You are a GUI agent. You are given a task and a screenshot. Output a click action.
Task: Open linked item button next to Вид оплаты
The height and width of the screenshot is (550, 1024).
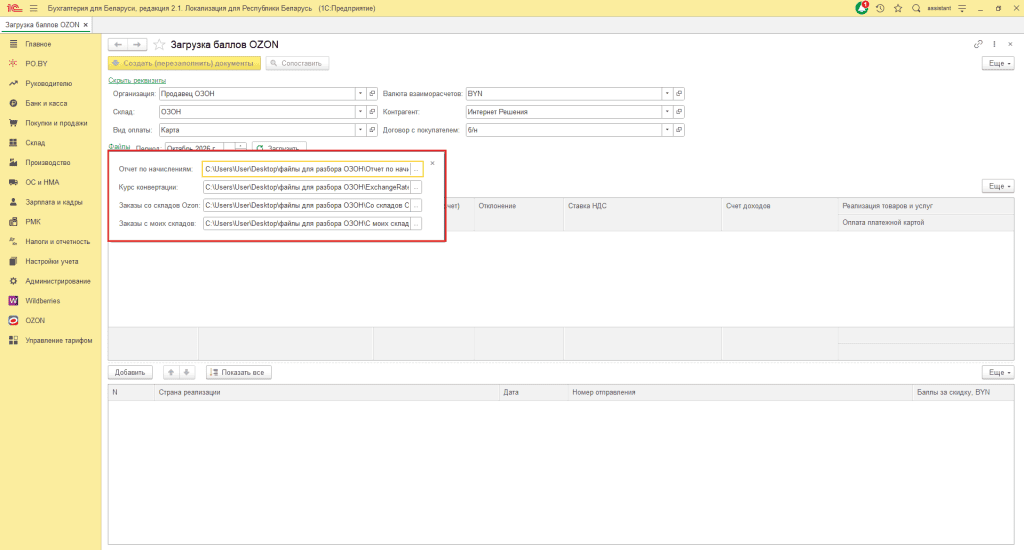(x=372, y=130)
